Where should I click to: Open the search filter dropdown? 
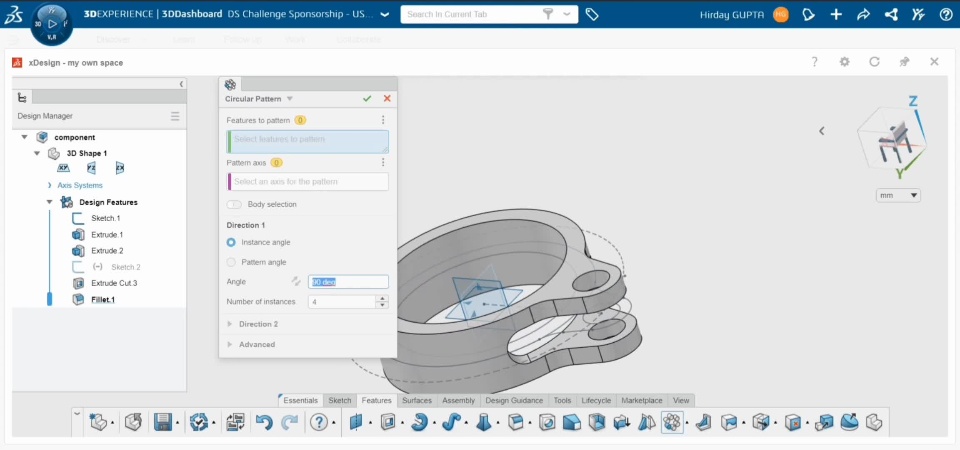pyautogui.click(x=568, y=14)
